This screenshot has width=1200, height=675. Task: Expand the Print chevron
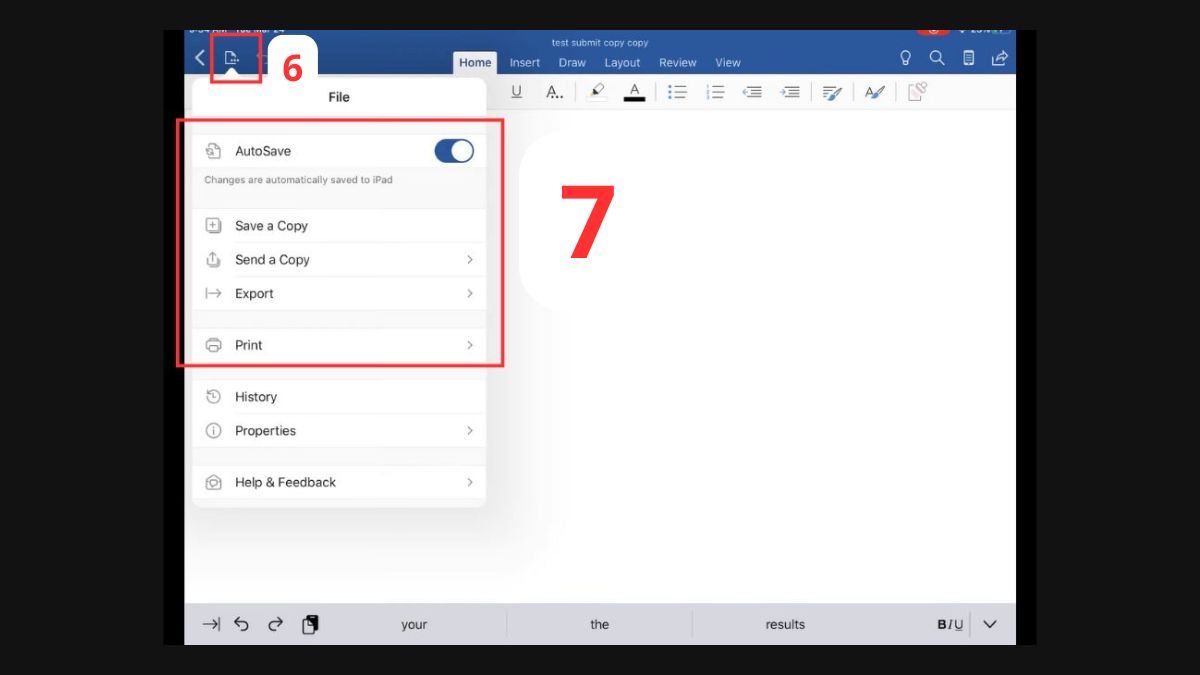point(469,345)
